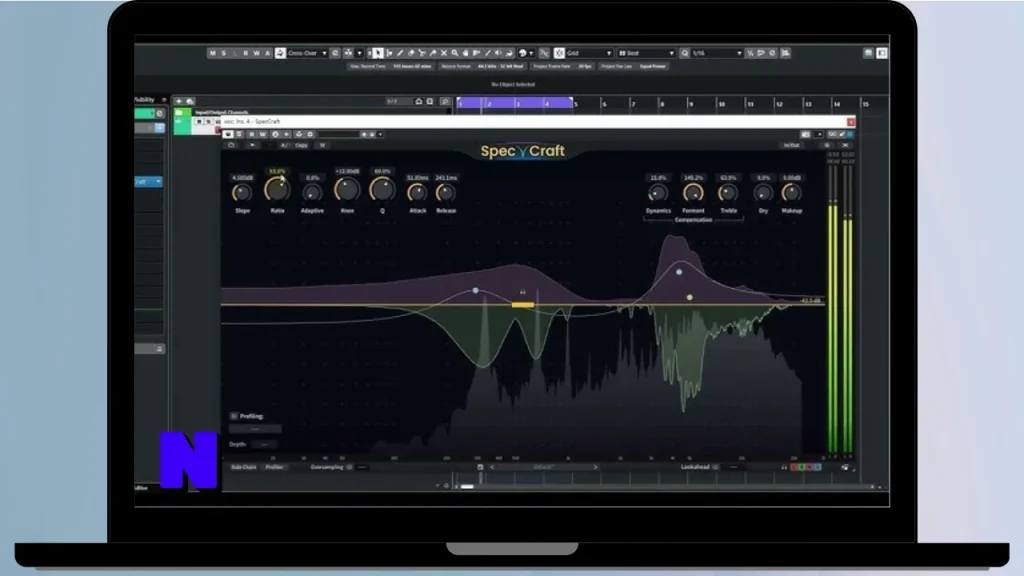
Task: Select the Play speaker tool
Action: (x=498, y=53)
